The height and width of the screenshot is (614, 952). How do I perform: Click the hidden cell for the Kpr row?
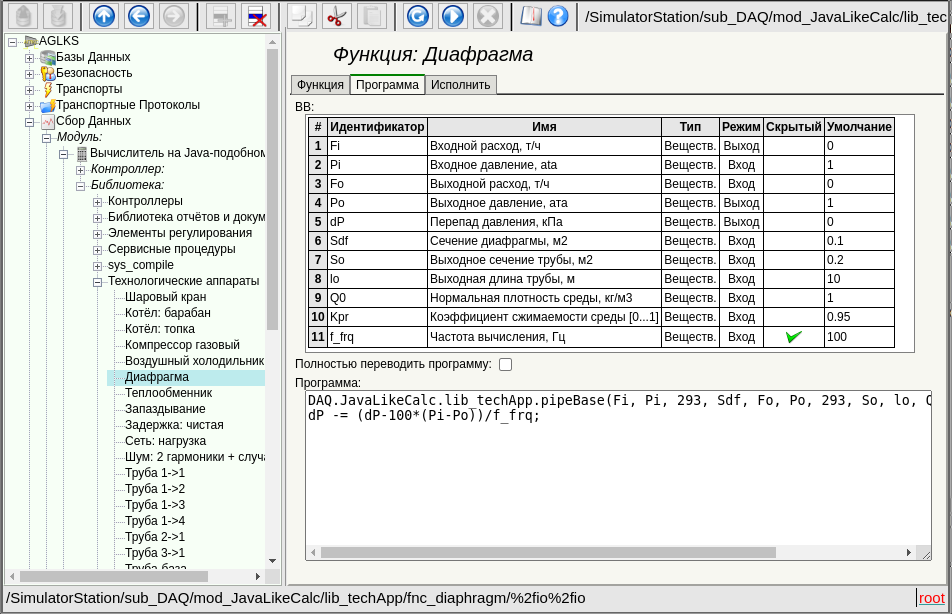click(x=794, y=317)
